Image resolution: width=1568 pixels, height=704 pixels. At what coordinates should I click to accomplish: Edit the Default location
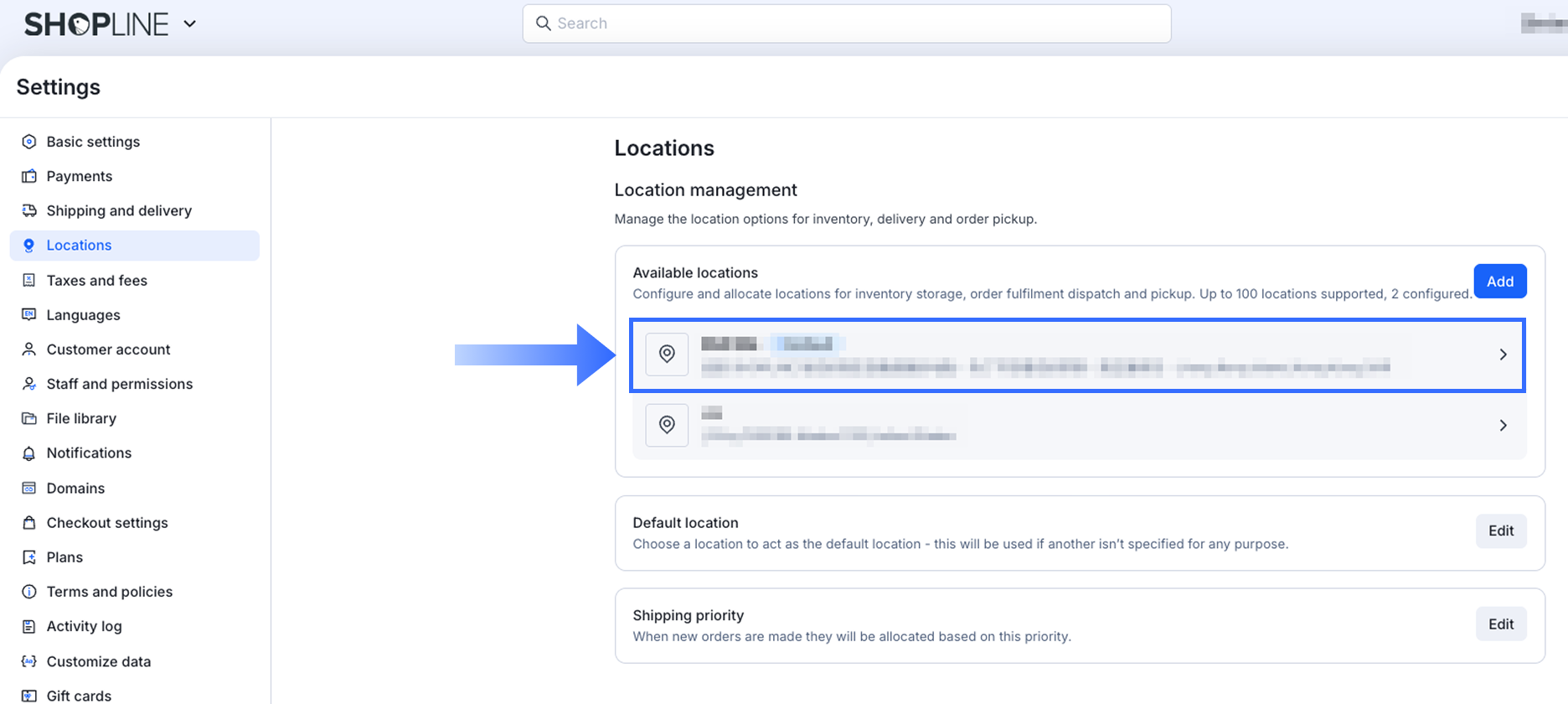(1500, 531)
